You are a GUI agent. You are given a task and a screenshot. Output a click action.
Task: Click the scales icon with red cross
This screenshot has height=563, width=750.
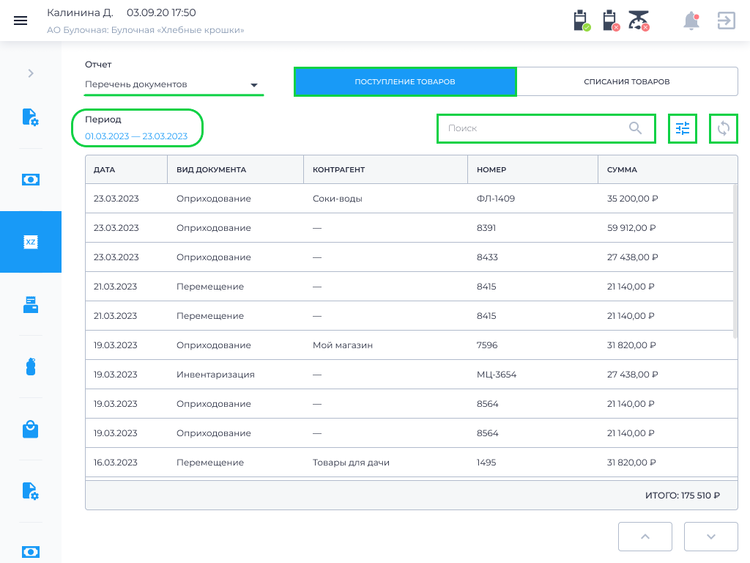pyautogui.click(x=639, y=21)
